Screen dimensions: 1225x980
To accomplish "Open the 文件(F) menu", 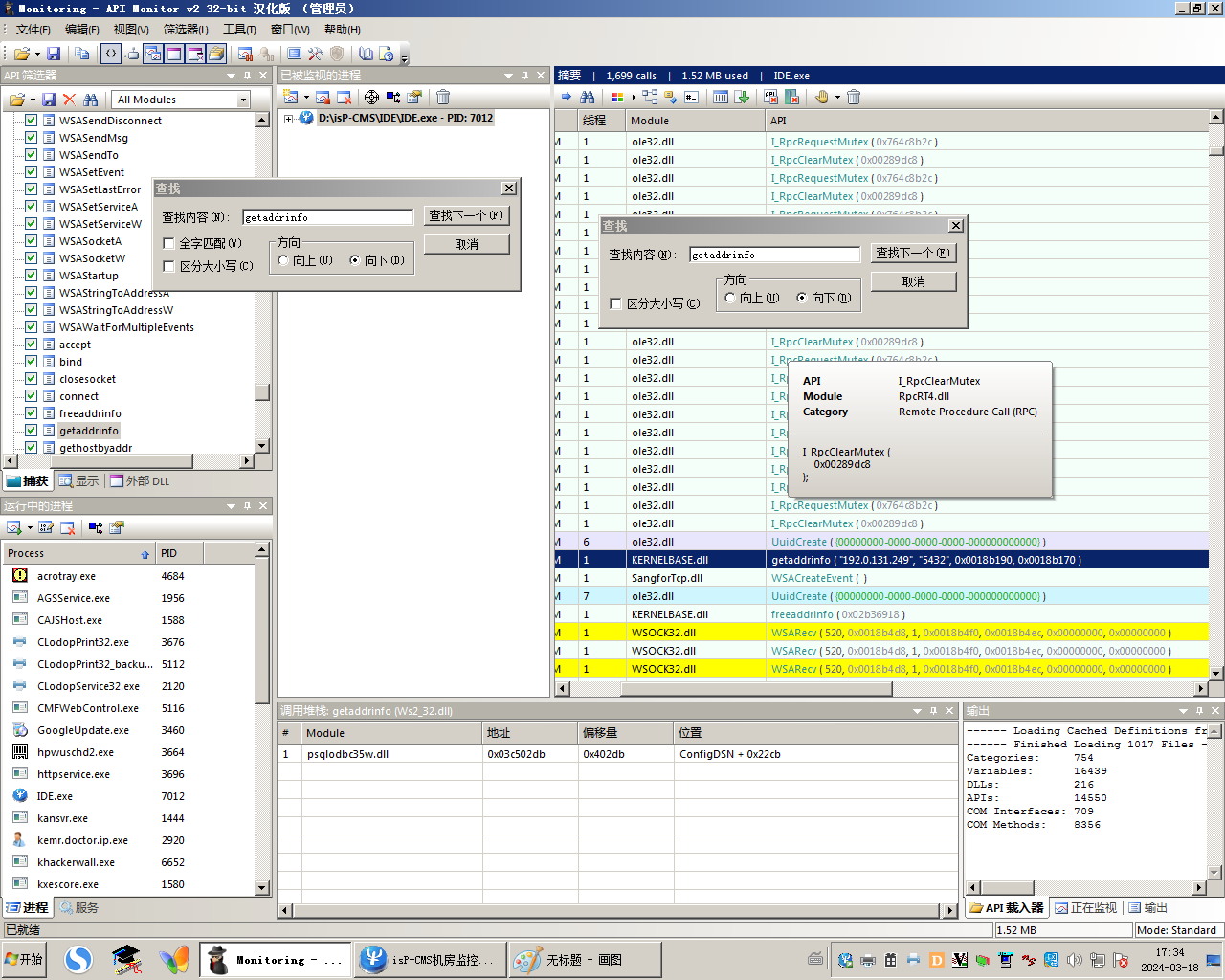I will pos(33,30).
